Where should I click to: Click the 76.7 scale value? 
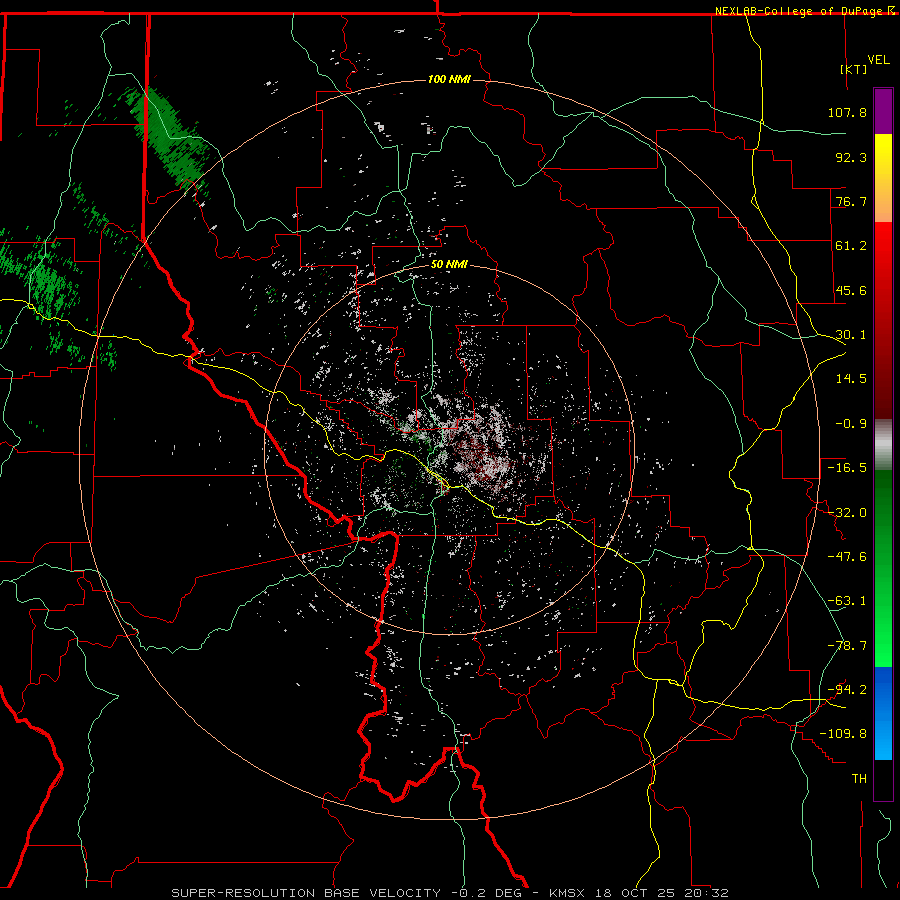(851, 201)
